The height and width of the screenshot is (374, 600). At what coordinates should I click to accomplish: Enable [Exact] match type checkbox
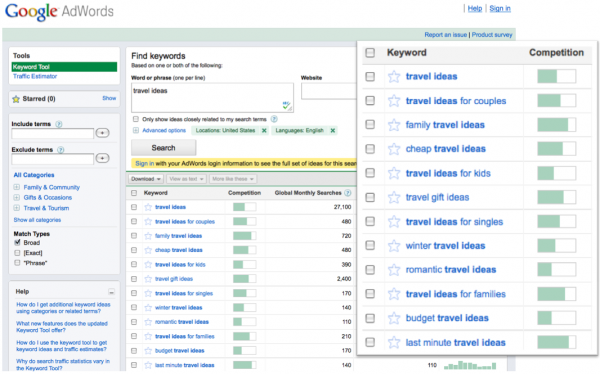coord(17,253)
